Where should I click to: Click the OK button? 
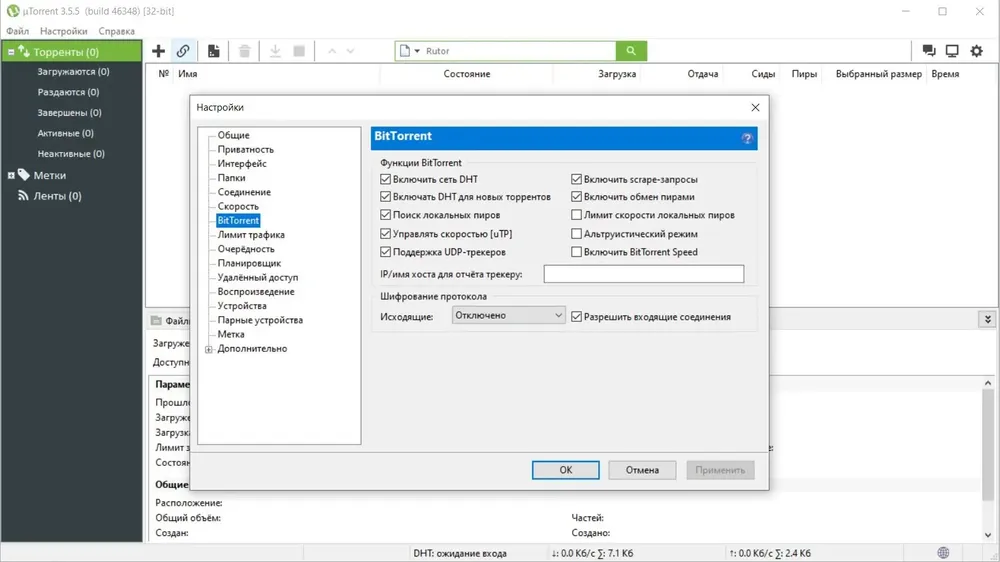click(566, 470)
